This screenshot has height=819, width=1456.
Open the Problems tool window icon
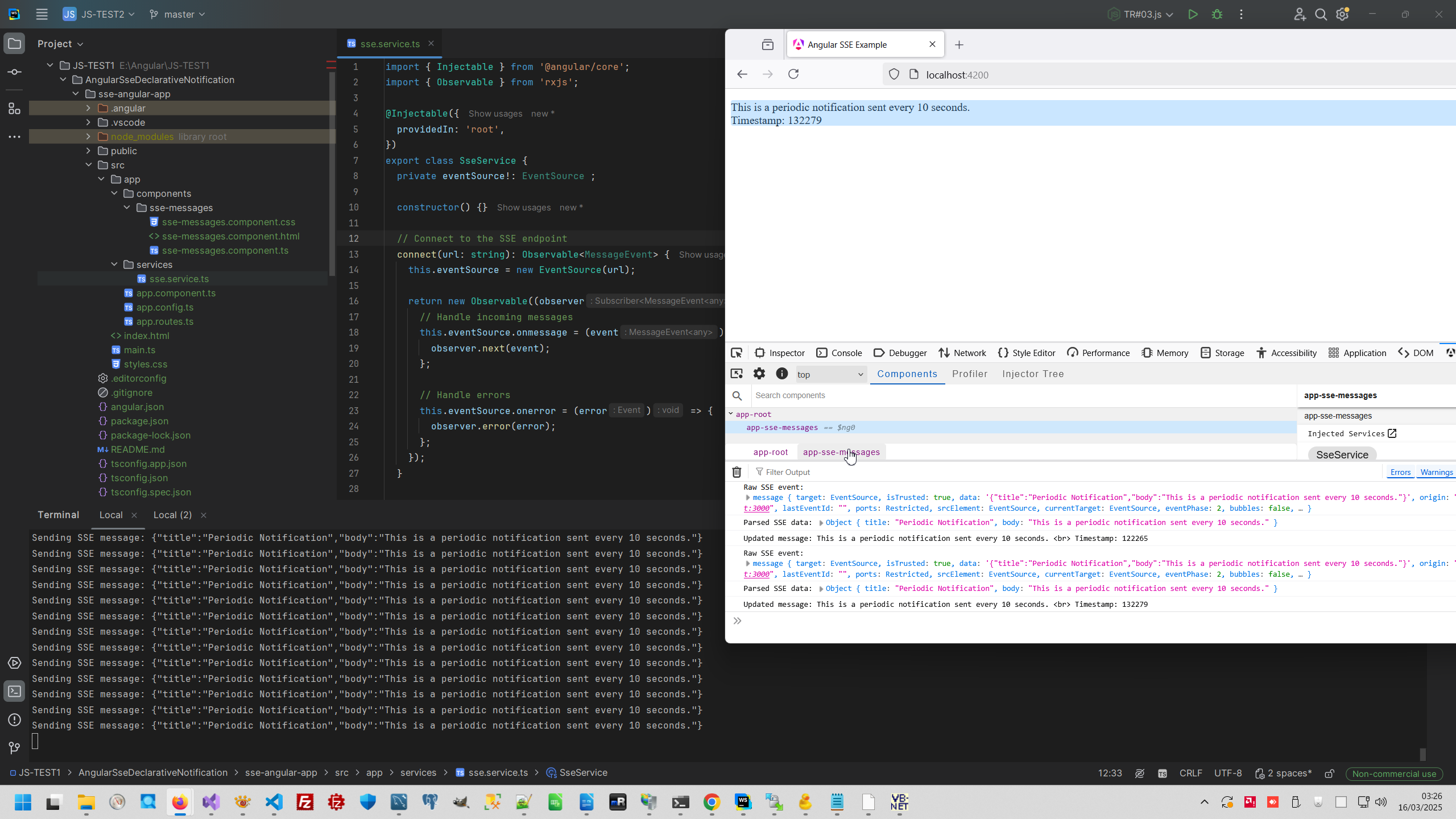pos(14,720)
